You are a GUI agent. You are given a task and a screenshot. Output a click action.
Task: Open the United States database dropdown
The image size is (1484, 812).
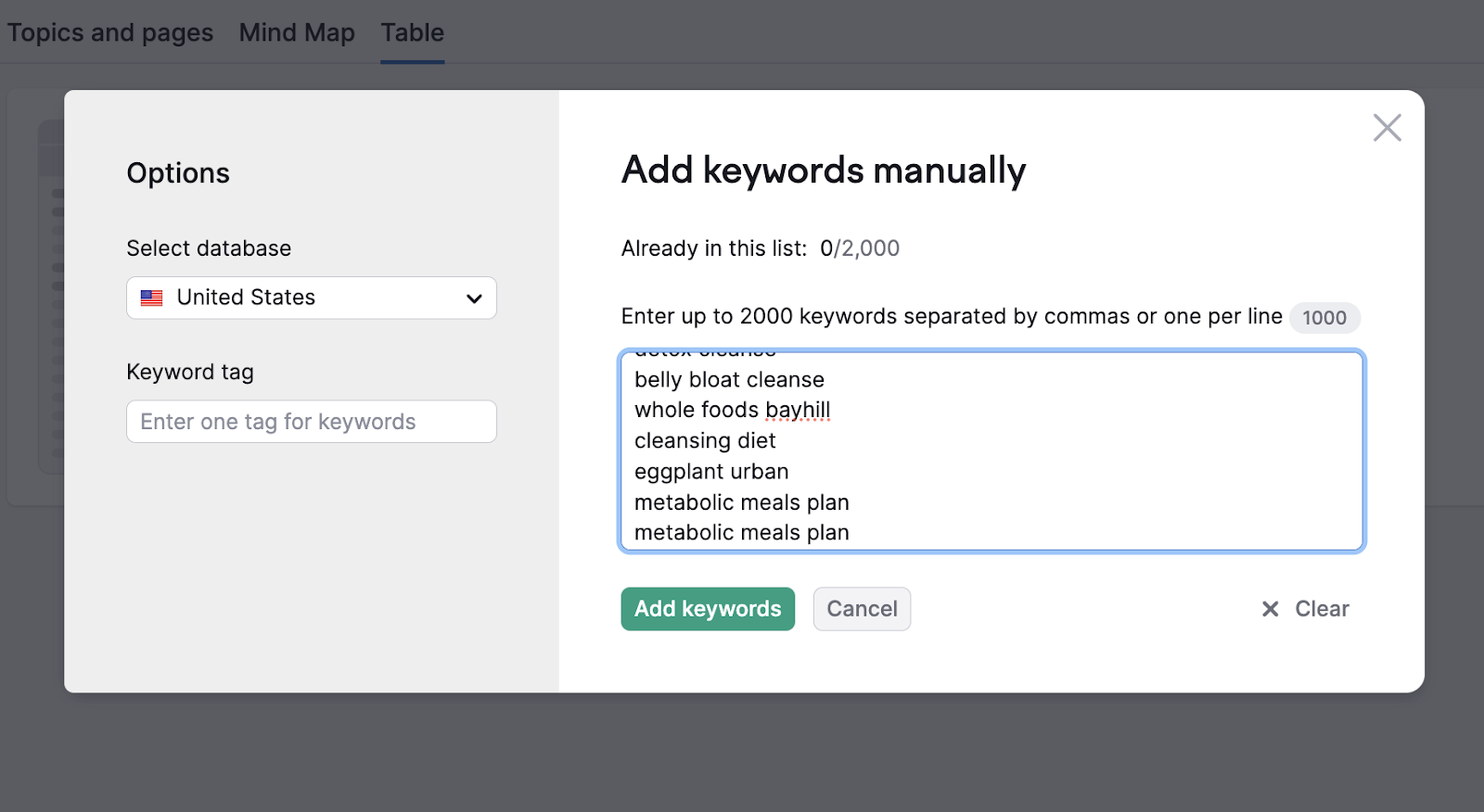point(311,298)
